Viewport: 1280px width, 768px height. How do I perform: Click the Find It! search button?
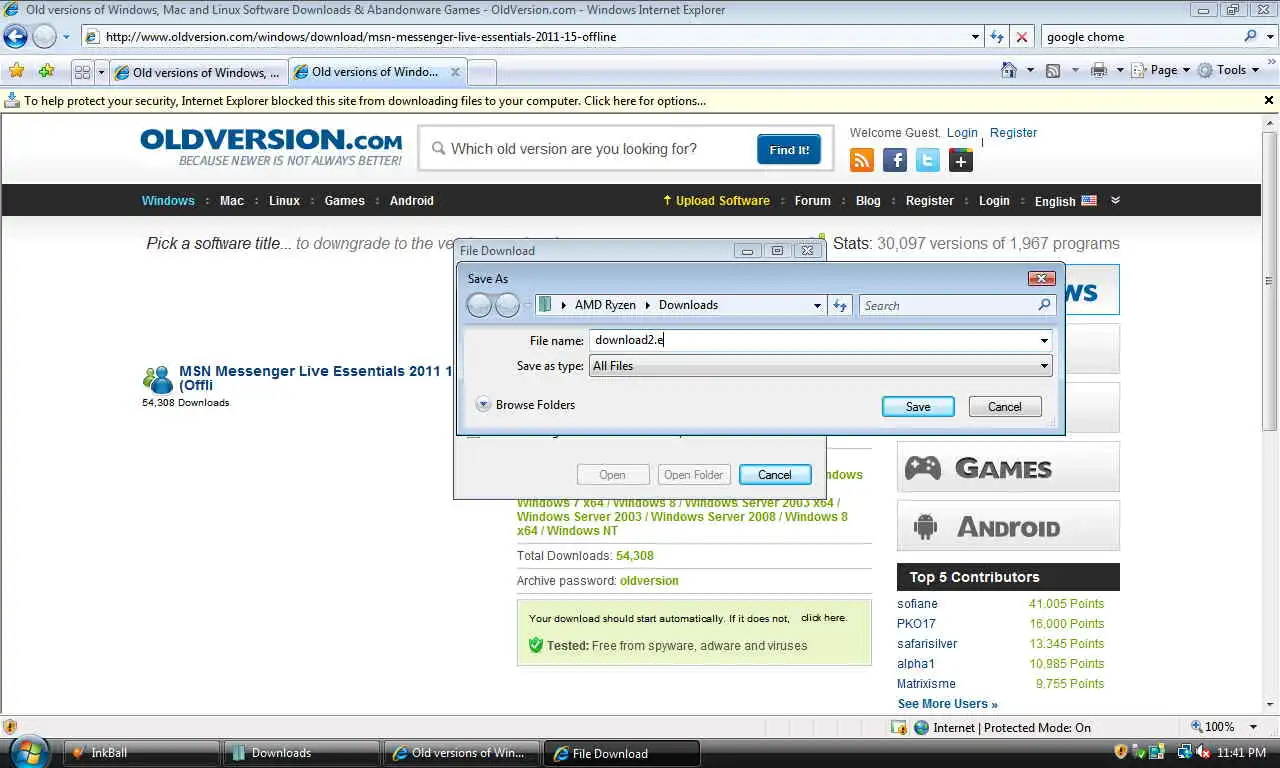click(789, 149)
